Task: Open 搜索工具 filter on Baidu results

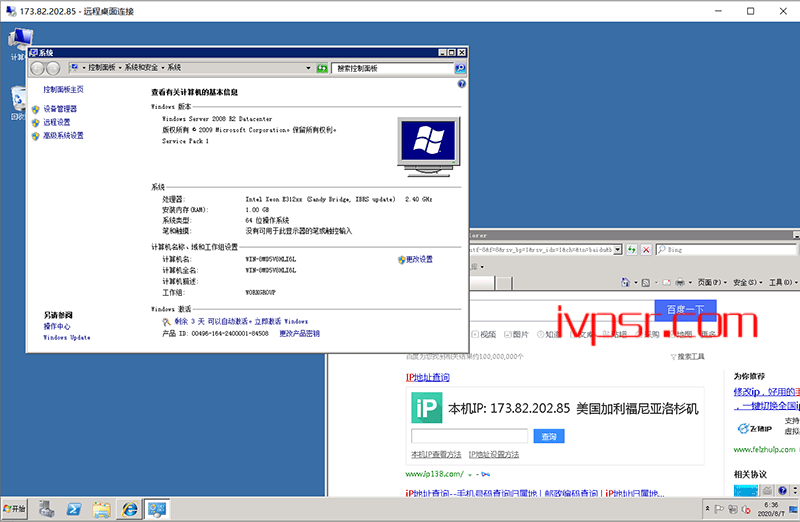Action: (688, 356)
